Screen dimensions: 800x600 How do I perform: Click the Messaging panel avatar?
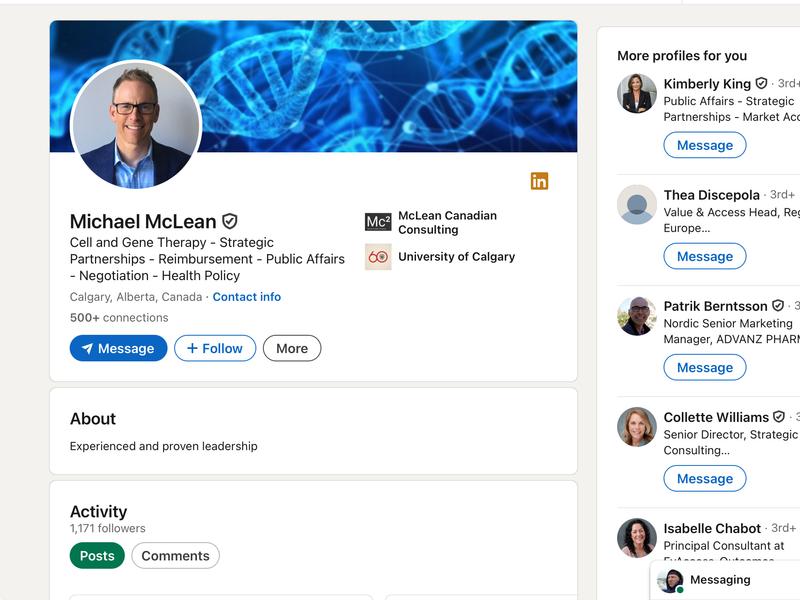click(x=670, y=581)
